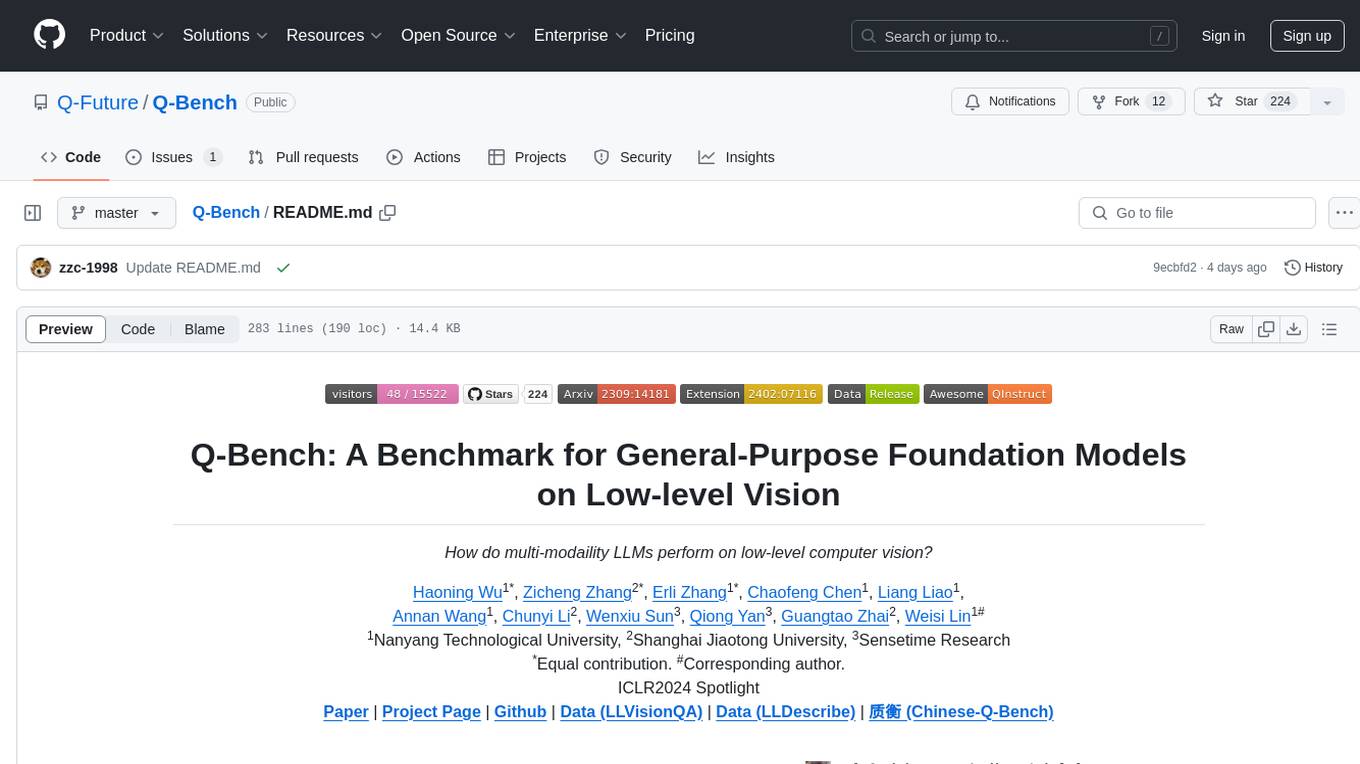This screenshot has width=1360, height=764.
Task: Copy the README.md file path
Action: 388,213
